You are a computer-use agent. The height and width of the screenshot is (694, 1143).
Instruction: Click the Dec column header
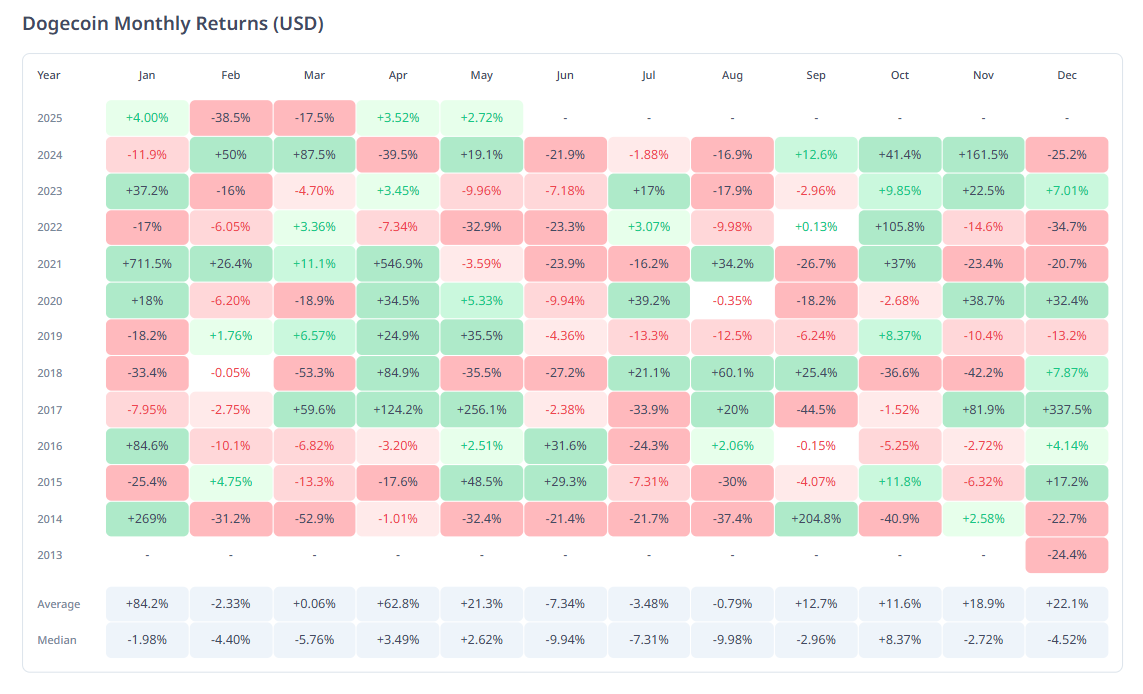pos(1066,75)
